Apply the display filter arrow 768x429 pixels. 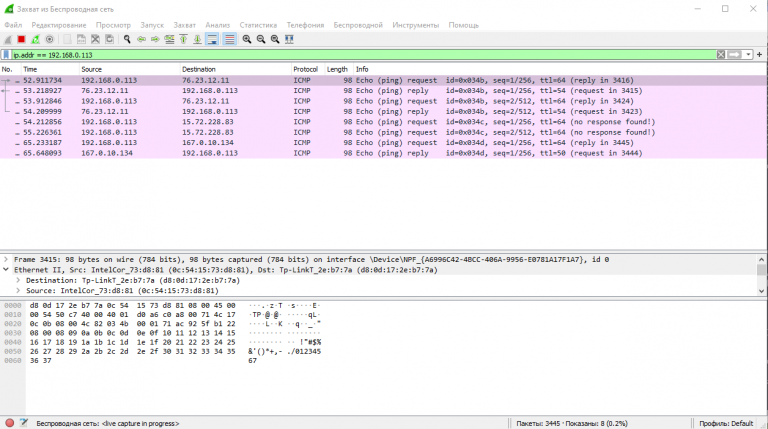point(734,55)
